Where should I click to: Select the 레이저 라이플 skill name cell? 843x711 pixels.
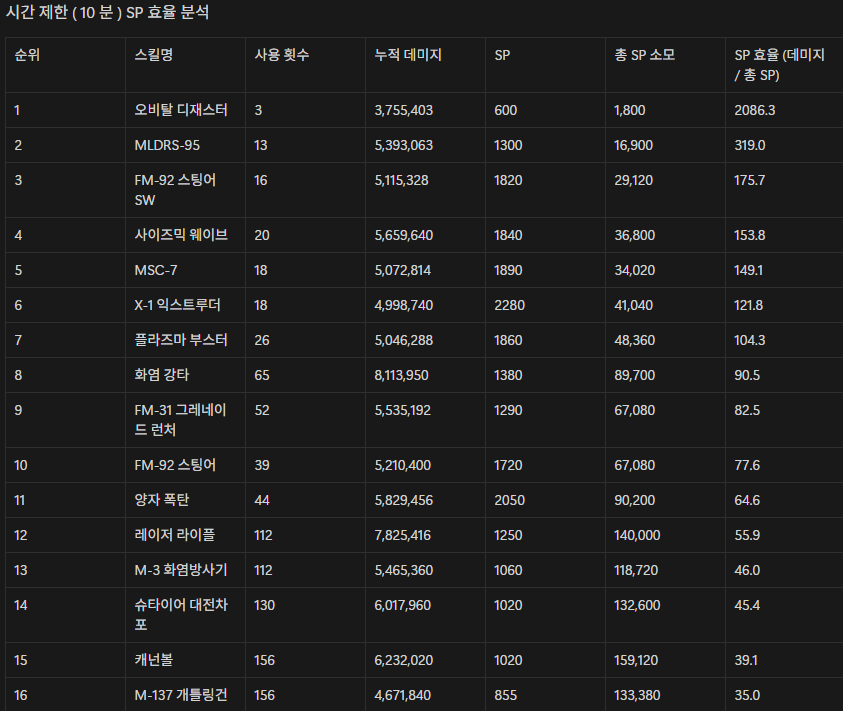click(174, 535)
